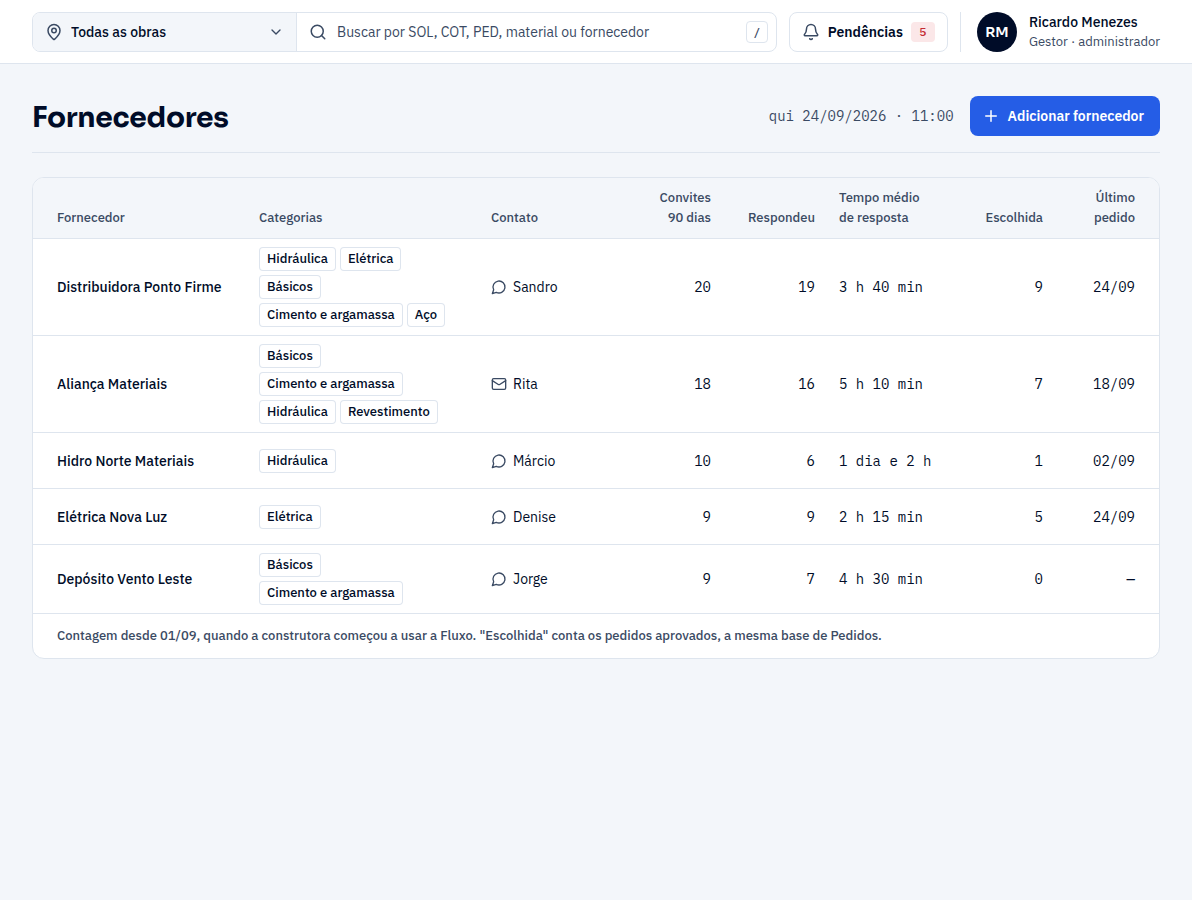Click the chat icon next to Sandro

[499, 287]
